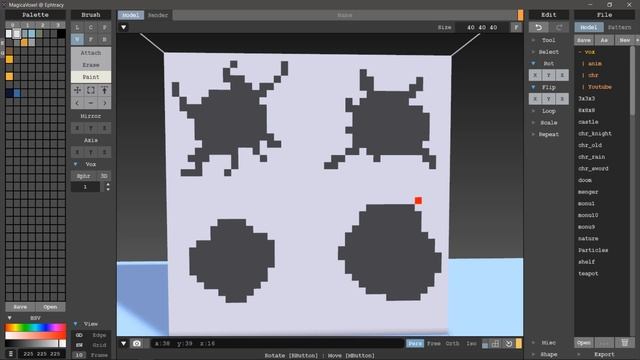Switch to the Render tab
640x360 pixels.
click(158, 15)
